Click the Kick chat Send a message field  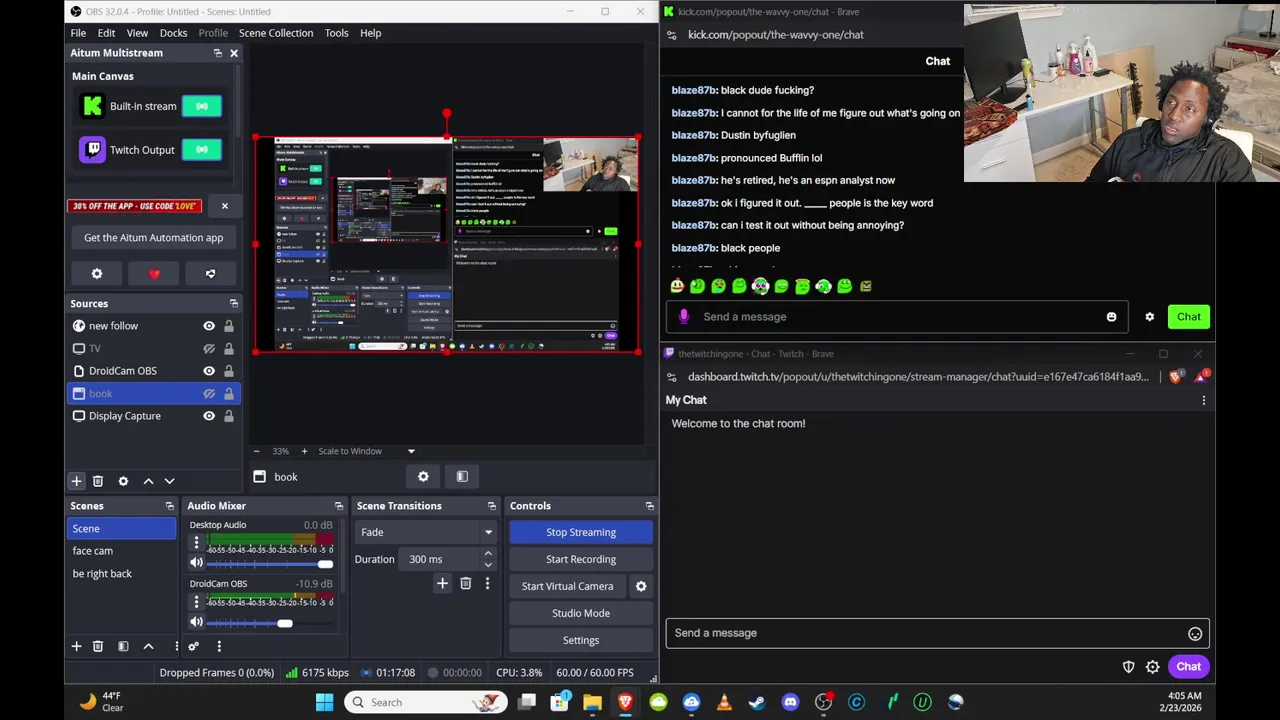897,317
